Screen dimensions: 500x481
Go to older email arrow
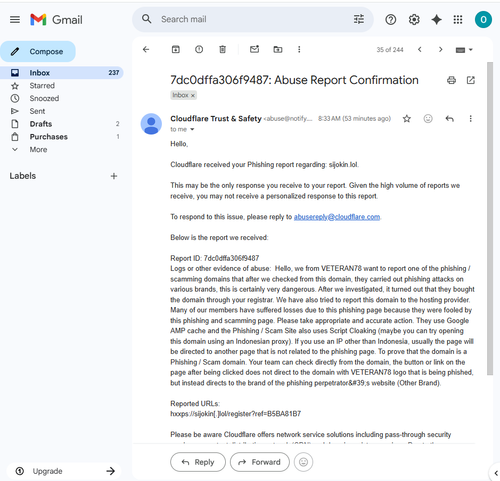tap(440, 50)
